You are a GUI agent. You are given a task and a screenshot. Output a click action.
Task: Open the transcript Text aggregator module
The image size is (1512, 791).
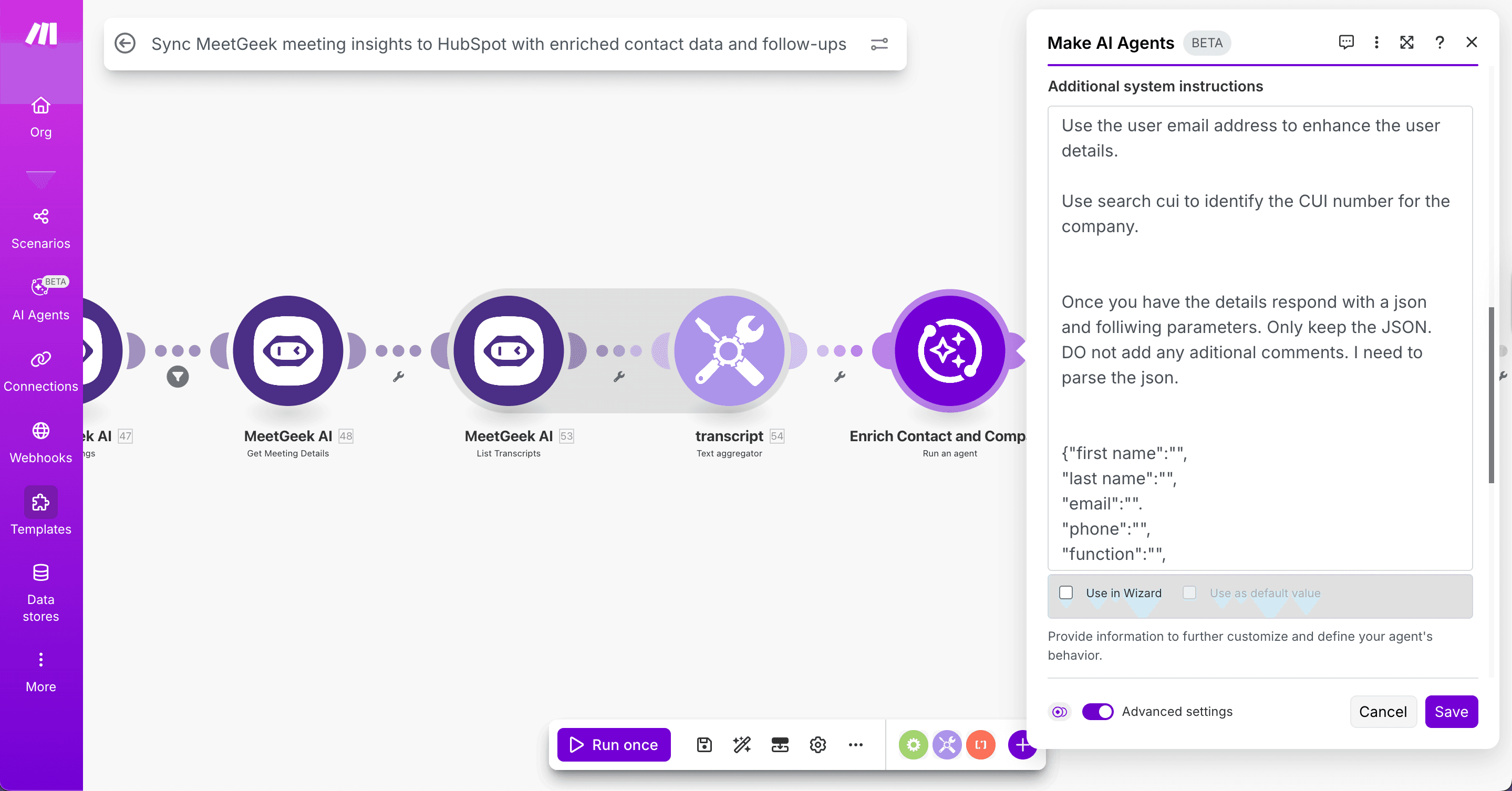coord(728,350)
